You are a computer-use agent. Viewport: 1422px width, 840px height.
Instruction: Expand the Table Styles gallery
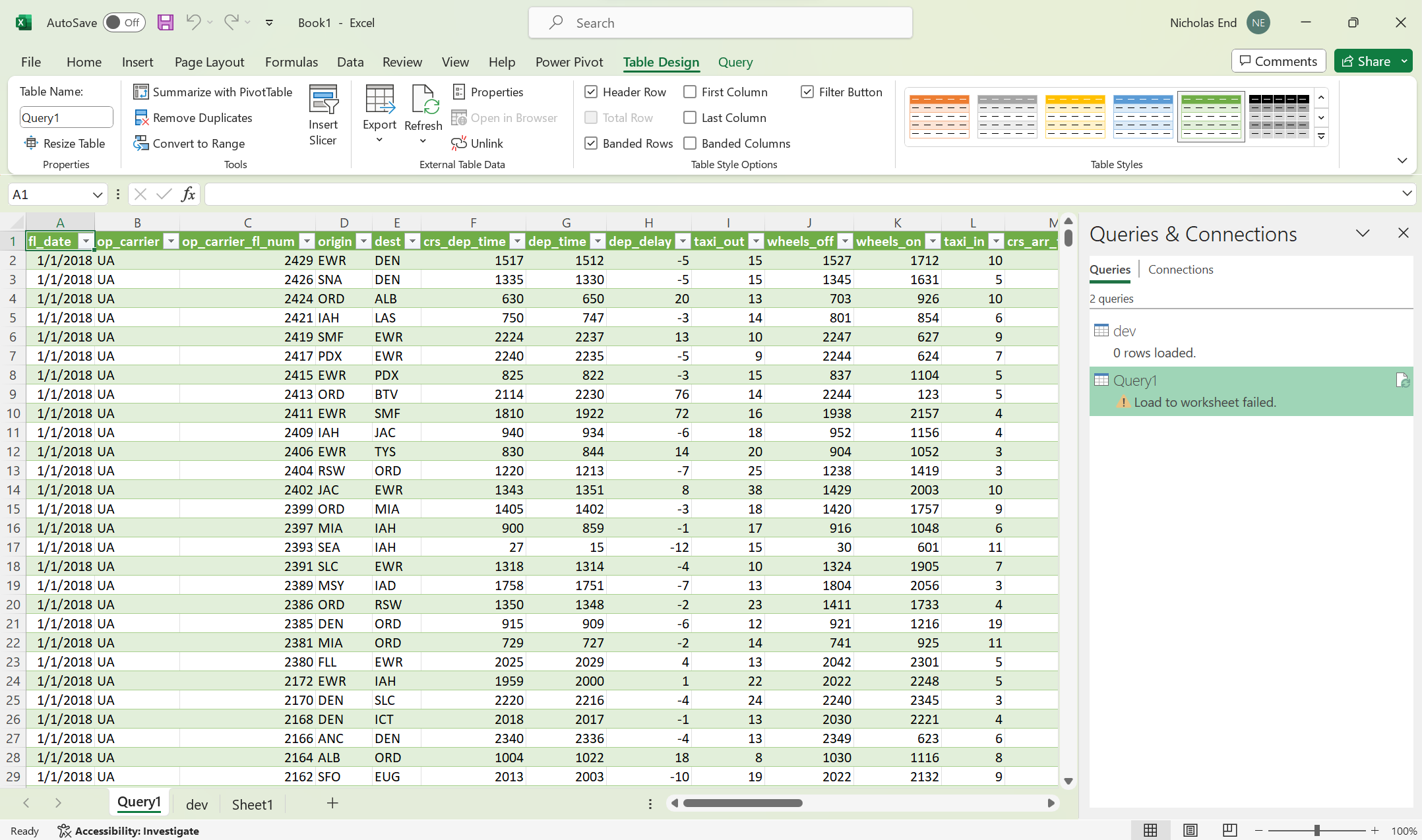pos(1321,137)
